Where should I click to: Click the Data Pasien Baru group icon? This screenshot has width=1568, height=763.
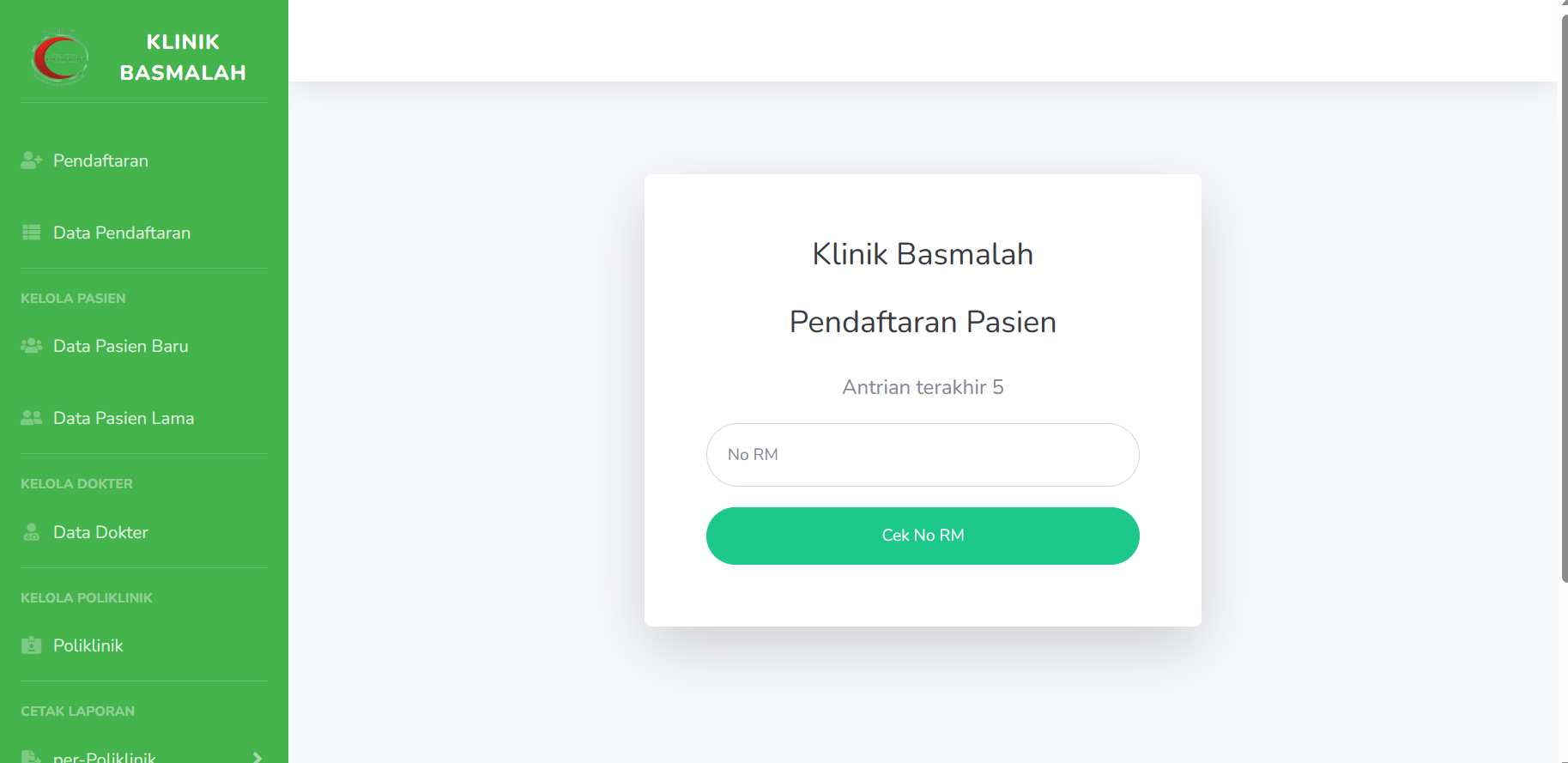point(32,346)
